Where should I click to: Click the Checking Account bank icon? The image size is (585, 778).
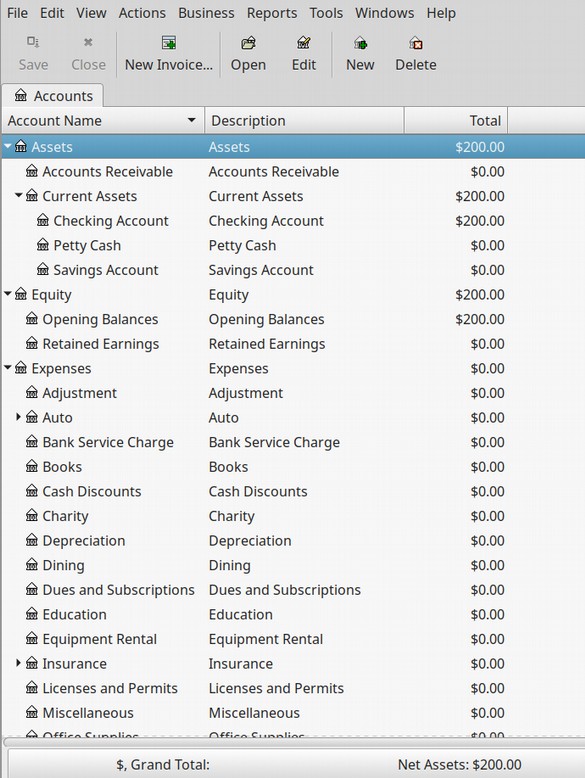pos(43,220)
